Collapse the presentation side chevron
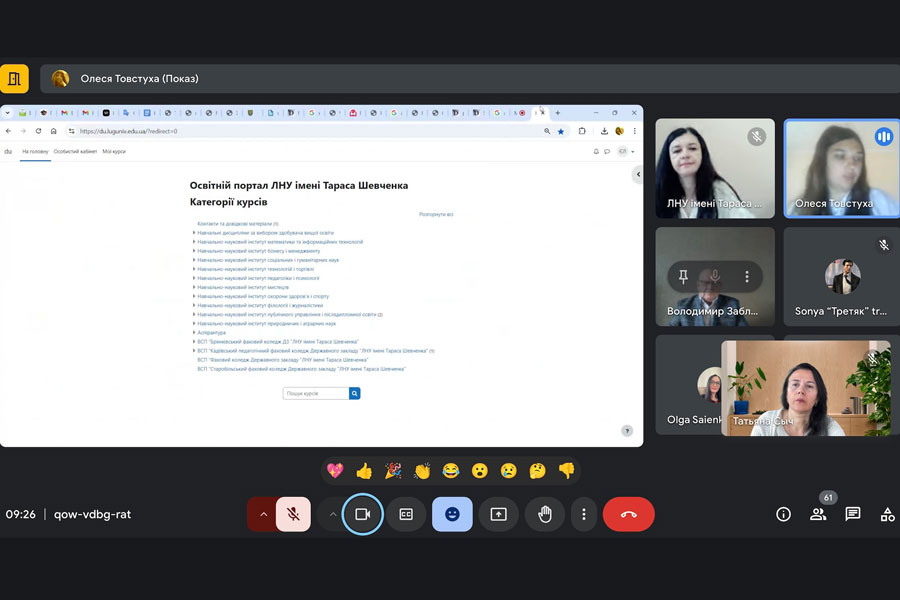 click(638, 175)
